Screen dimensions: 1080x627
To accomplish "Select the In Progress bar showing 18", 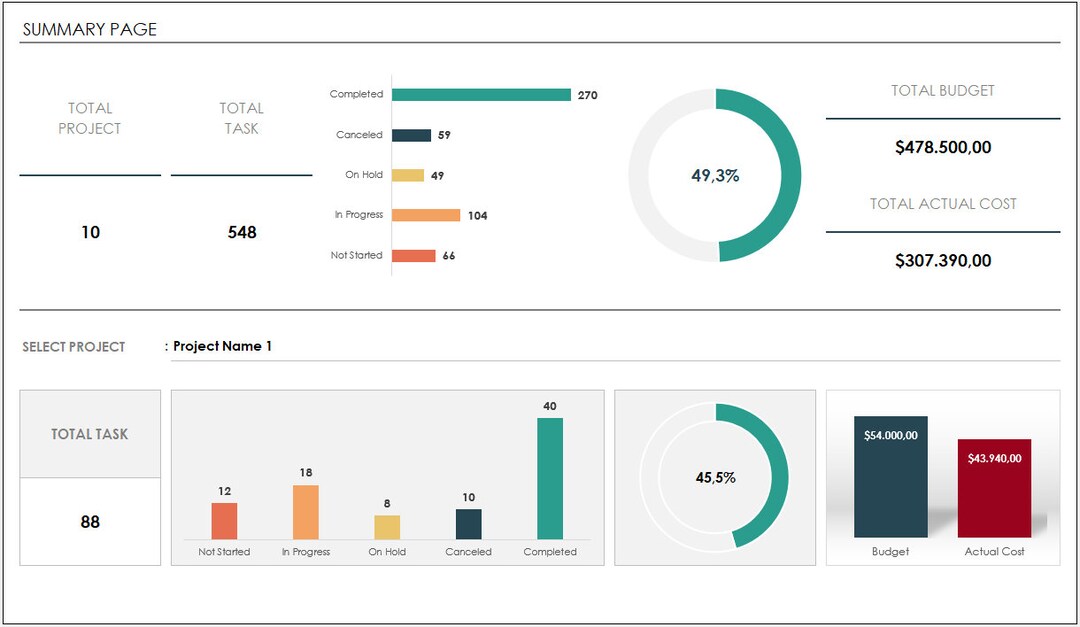I will click(x=305, y=510).
